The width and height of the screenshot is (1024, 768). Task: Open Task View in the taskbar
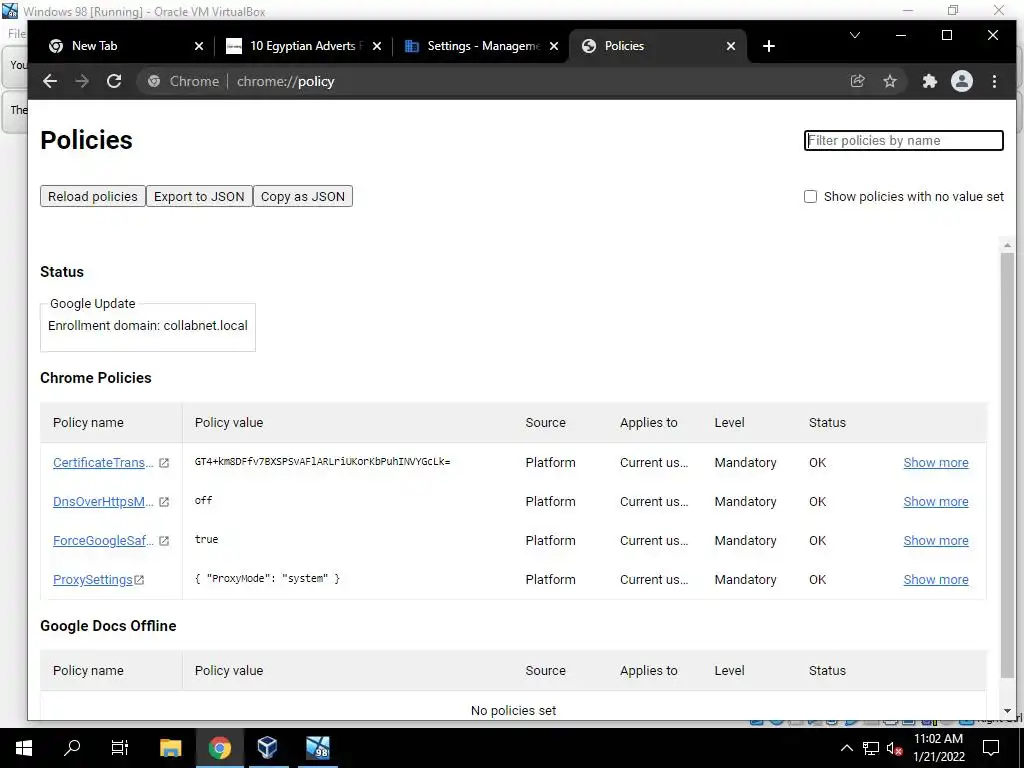(120, 748)
